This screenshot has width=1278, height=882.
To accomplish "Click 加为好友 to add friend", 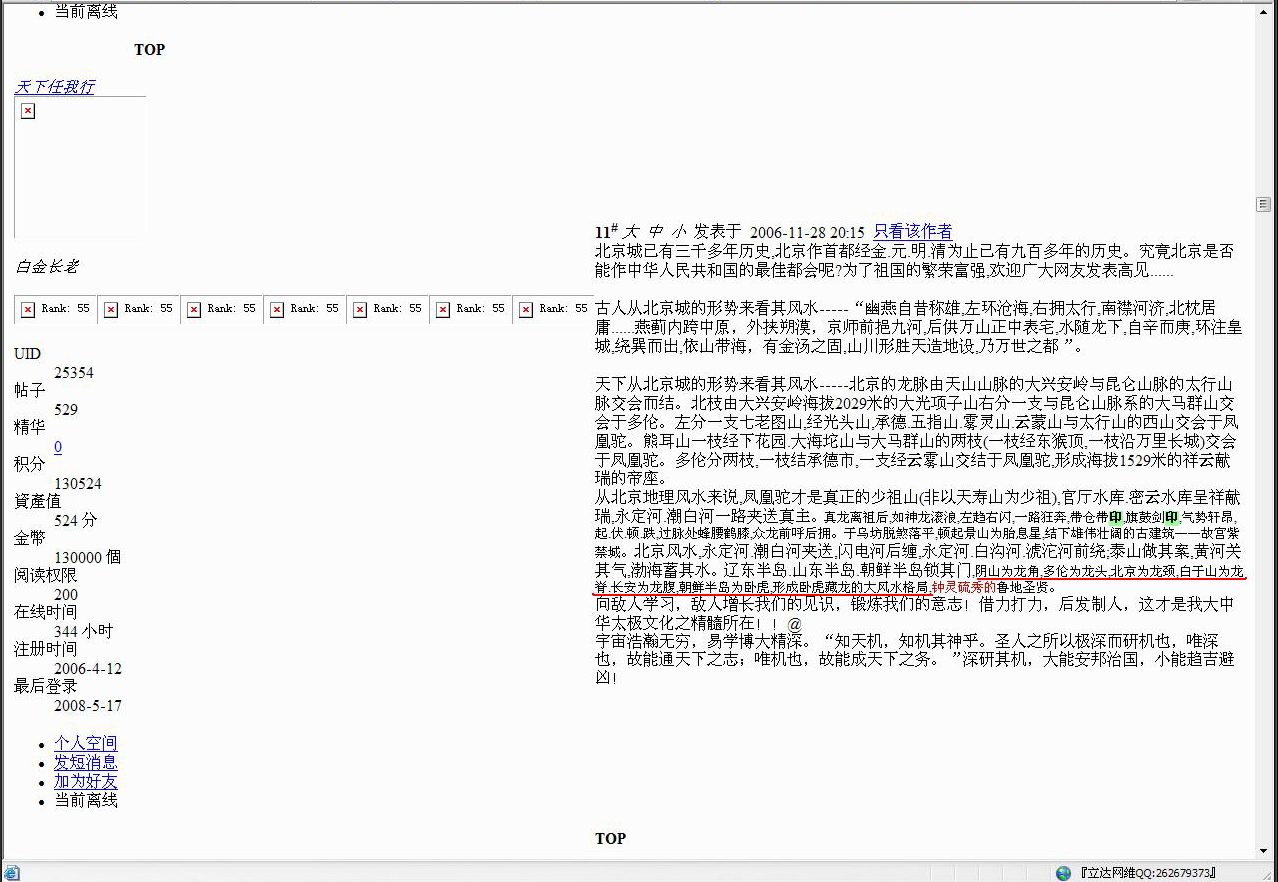I will click(85, 781).
